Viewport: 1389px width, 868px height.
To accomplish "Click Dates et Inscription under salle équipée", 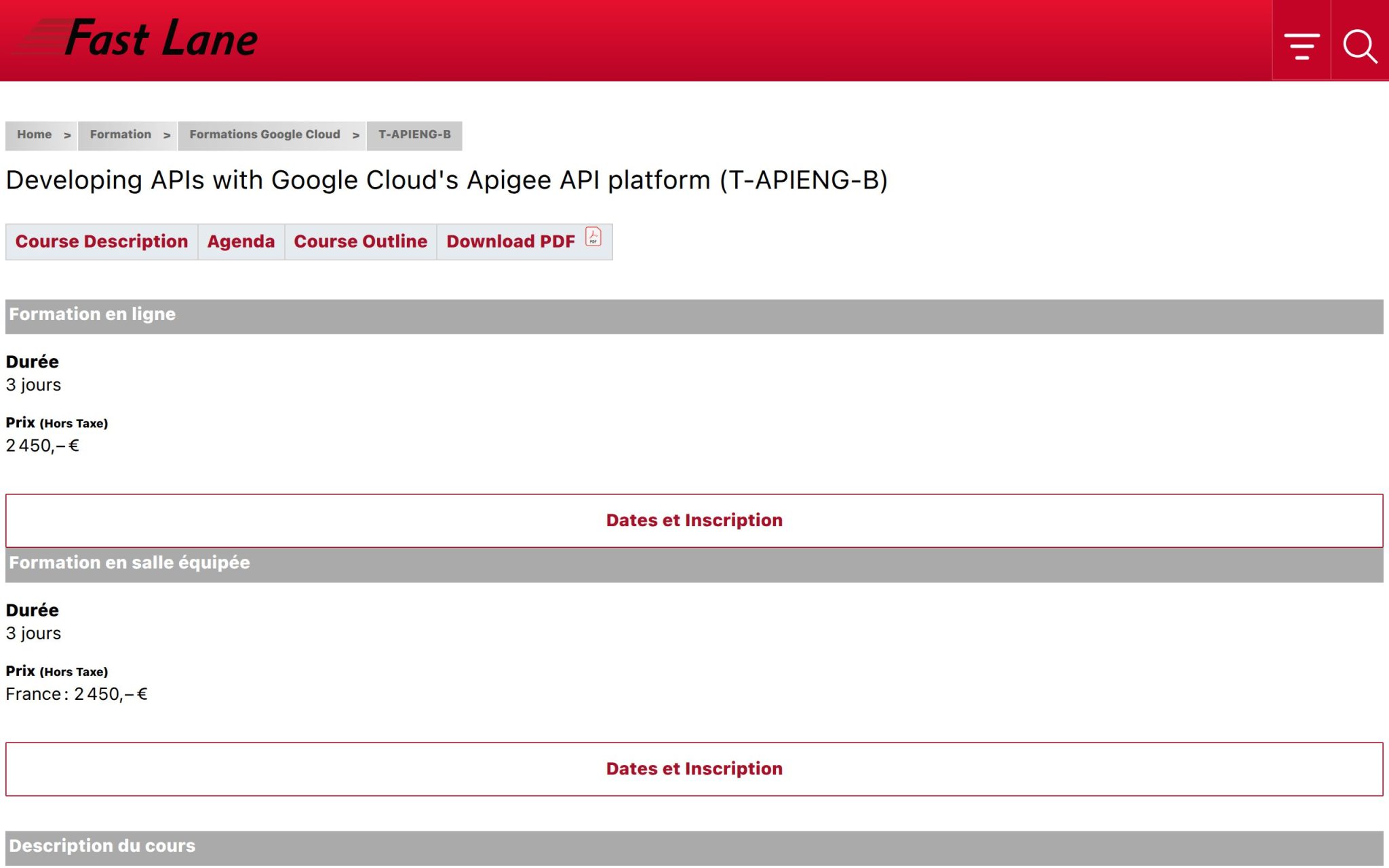I will click(x=694, y=768).
